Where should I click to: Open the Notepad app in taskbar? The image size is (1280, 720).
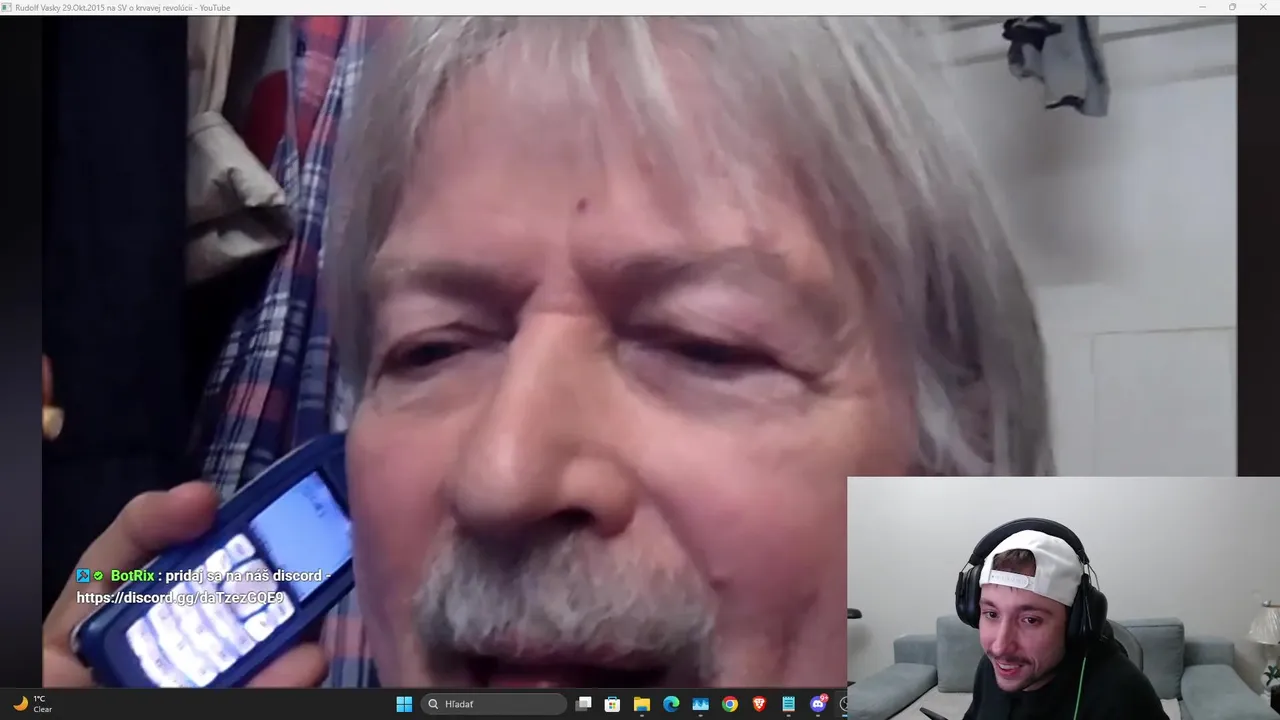[x=788, y=704]
